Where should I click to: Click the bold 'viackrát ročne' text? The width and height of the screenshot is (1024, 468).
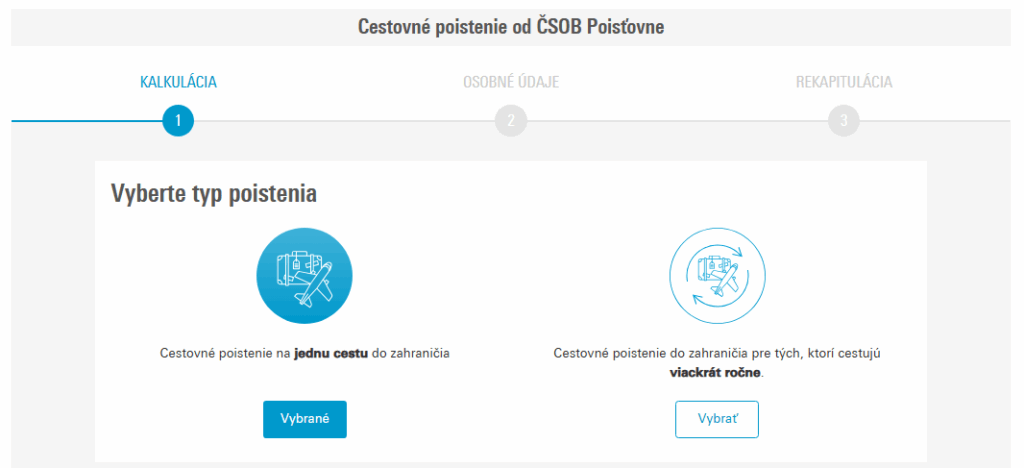tap(715, 373)
